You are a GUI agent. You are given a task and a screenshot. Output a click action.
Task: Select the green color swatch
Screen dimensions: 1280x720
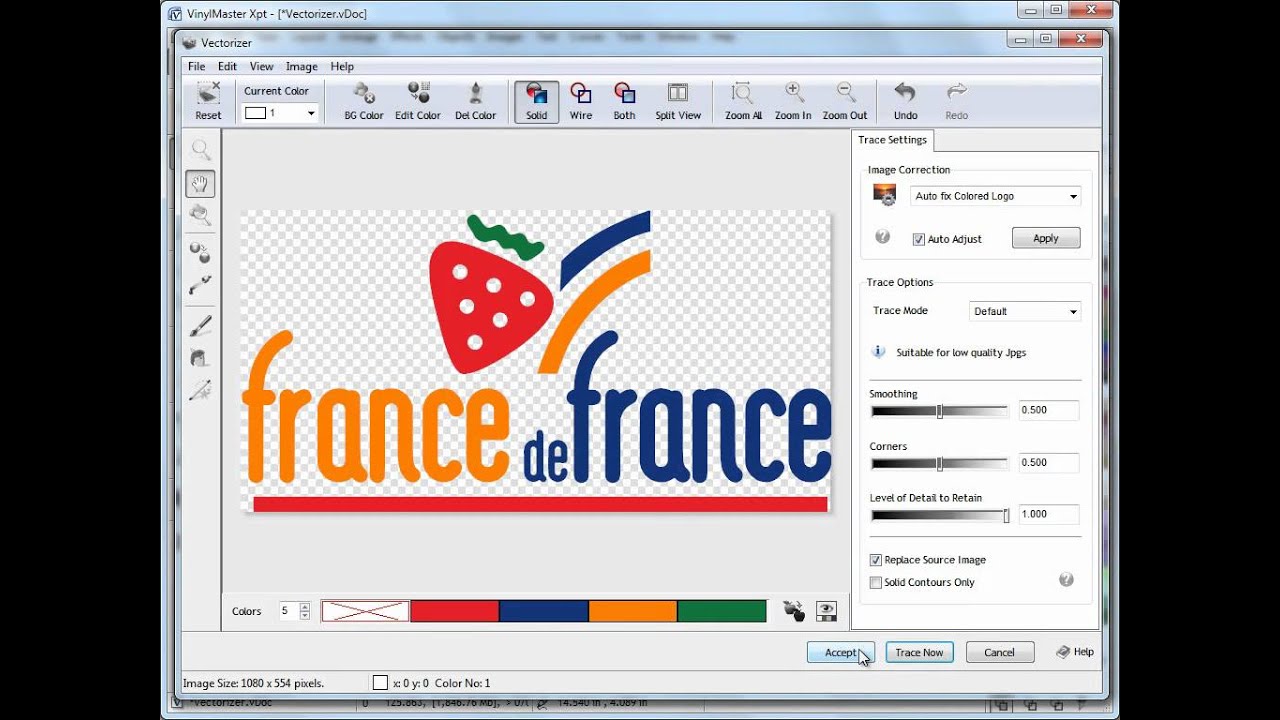pos(722,611)
